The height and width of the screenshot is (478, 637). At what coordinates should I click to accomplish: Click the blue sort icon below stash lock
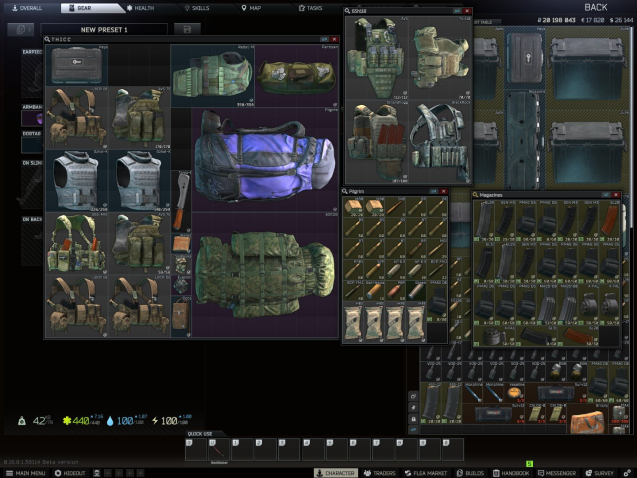click(x=413, y=430)
